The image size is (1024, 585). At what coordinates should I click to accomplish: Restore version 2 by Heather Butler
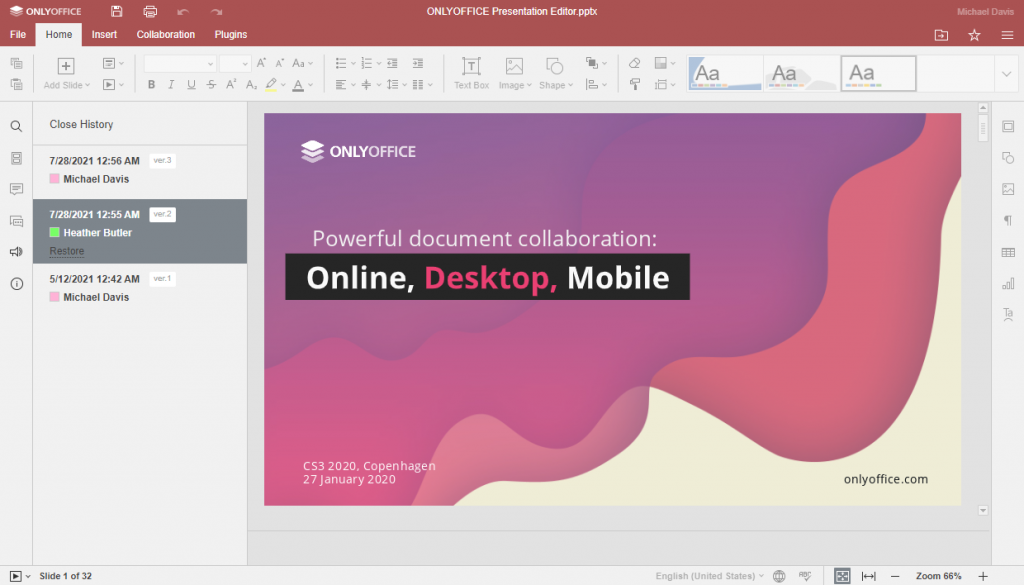coord(66,251)
